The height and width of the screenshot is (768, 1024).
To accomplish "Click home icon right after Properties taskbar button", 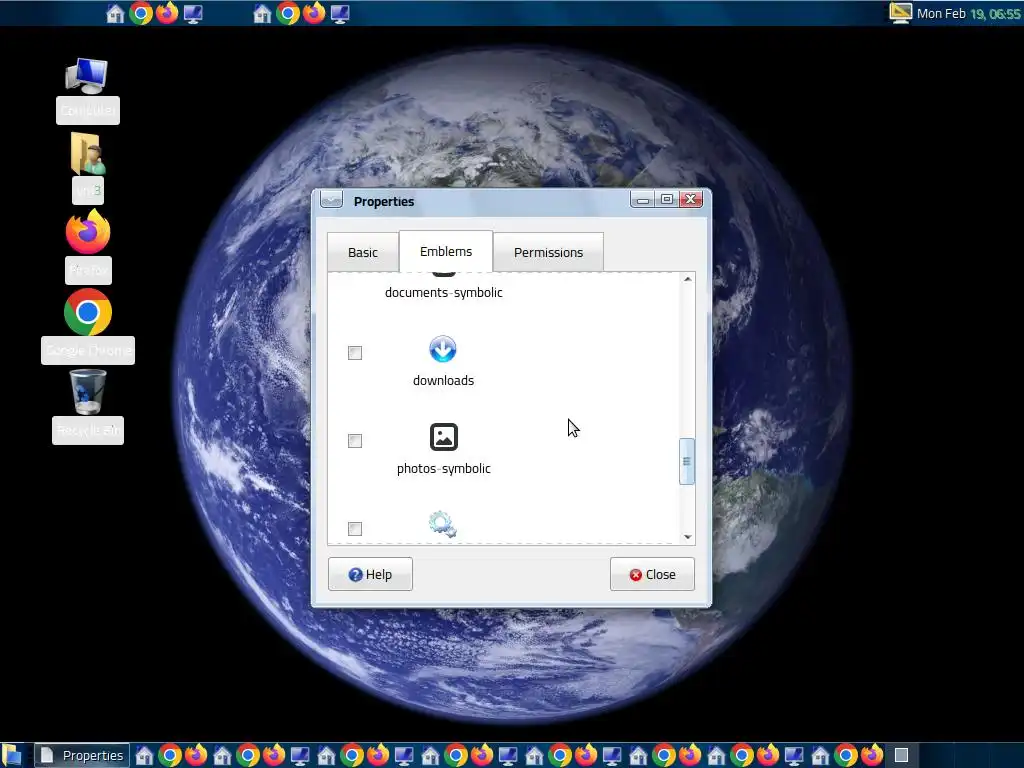I will [x=144, y=756].
